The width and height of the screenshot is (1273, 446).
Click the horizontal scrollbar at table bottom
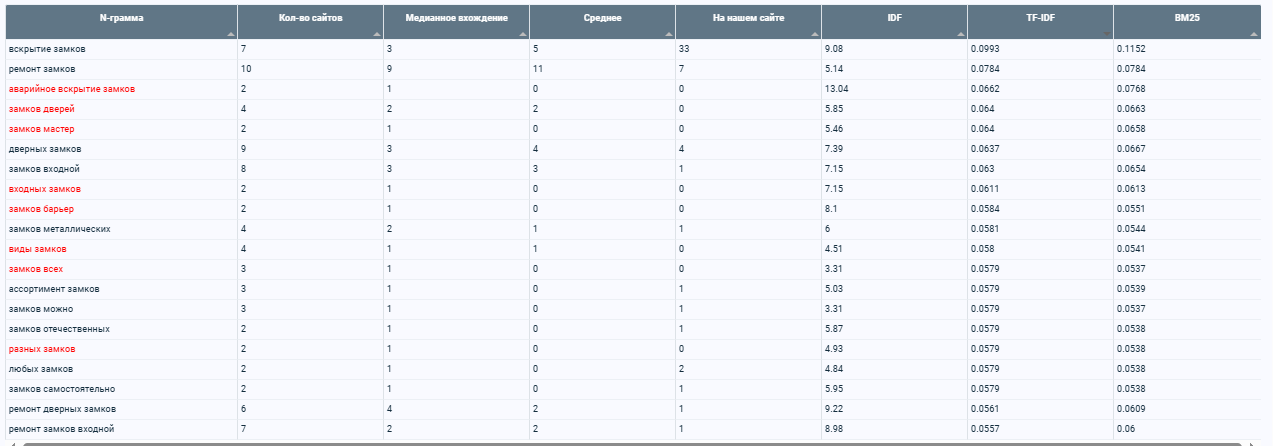tap(630, 443)
